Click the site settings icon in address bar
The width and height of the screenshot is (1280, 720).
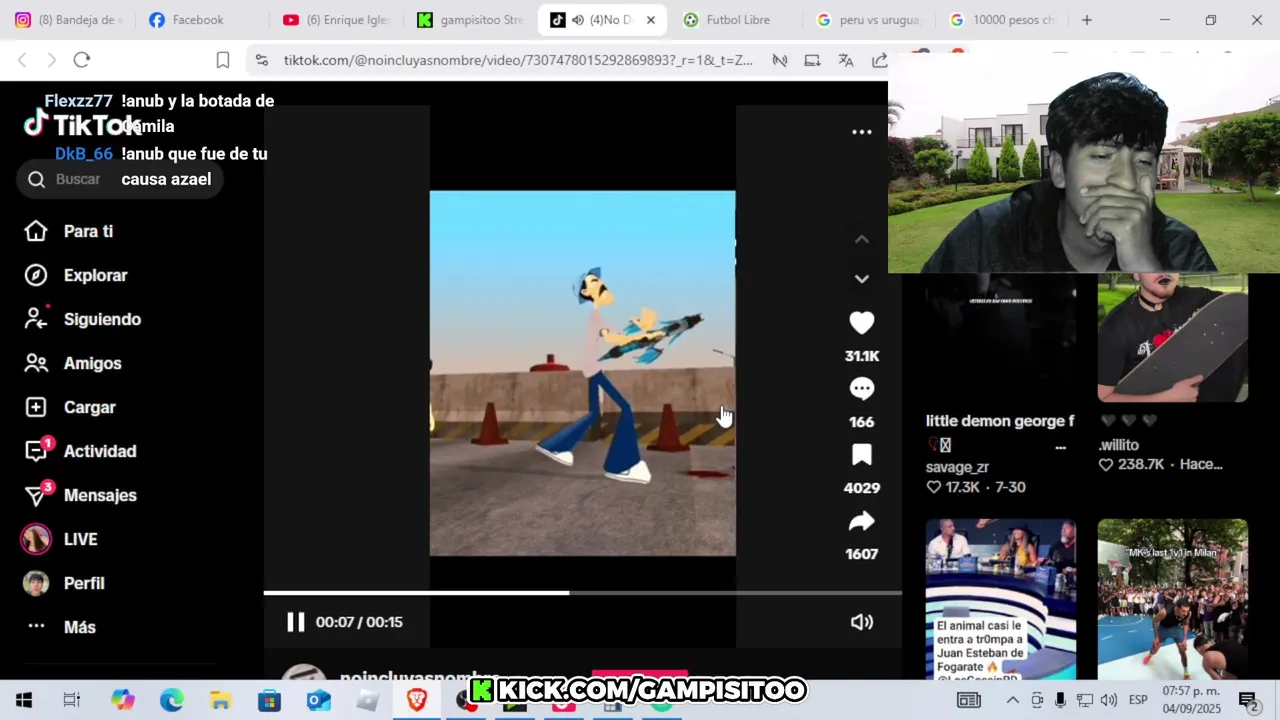pyautogui.click(x=262, y=60)
